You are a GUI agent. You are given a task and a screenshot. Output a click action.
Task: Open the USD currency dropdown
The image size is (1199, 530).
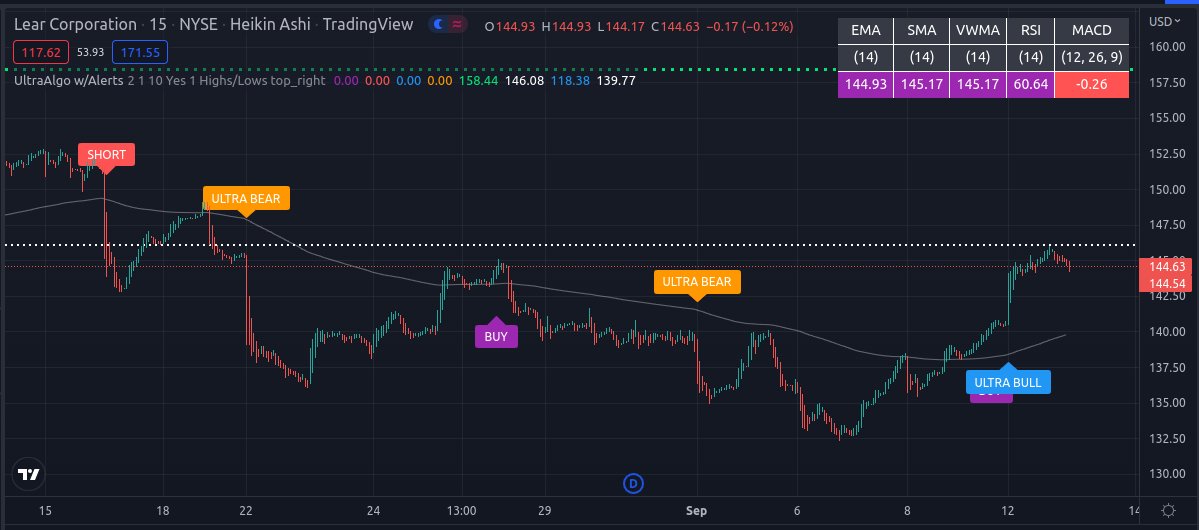[1165, 21]
